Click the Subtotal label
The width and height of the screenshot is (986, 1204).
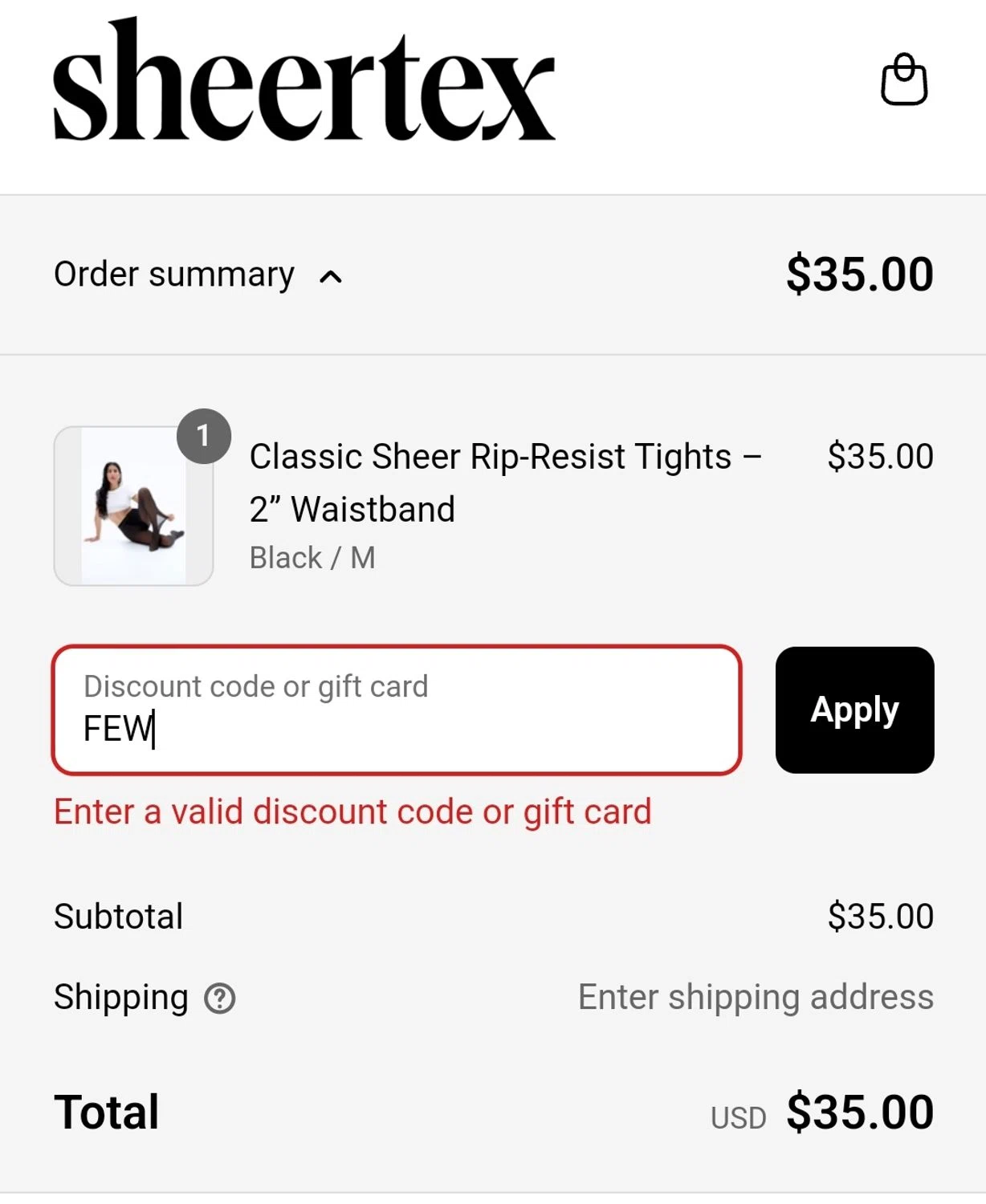119,917
